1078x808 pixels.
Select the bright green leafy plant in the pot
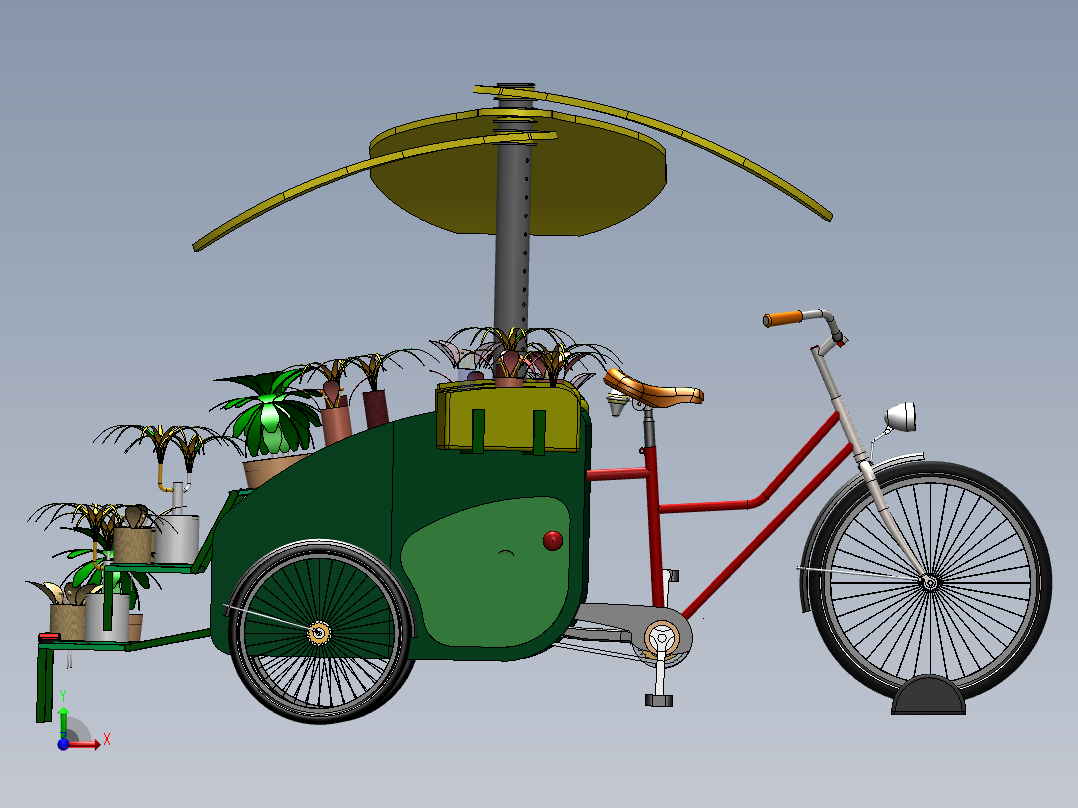pyautogui.click(x=270, y=415)
